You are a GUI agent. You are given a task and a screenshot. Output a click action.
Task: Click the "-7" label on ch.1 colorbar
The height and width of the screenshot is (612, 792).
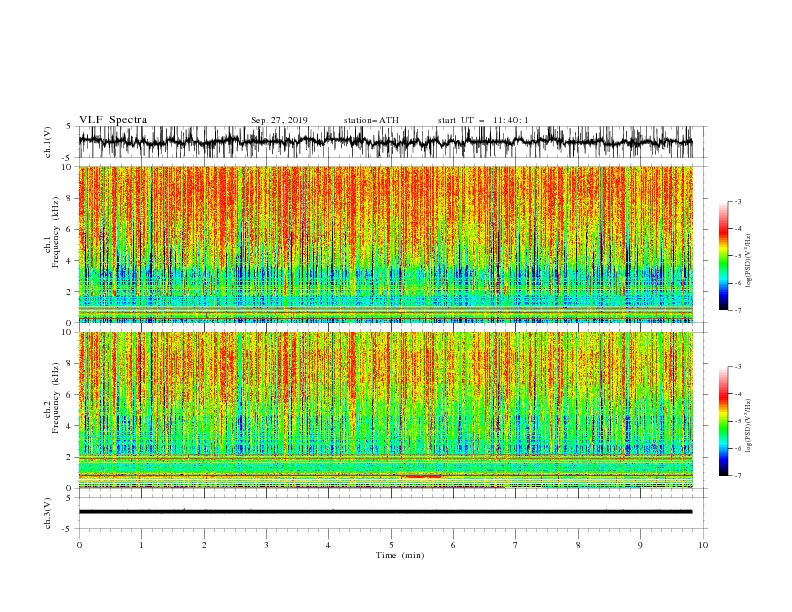click(x=737, y=310)
